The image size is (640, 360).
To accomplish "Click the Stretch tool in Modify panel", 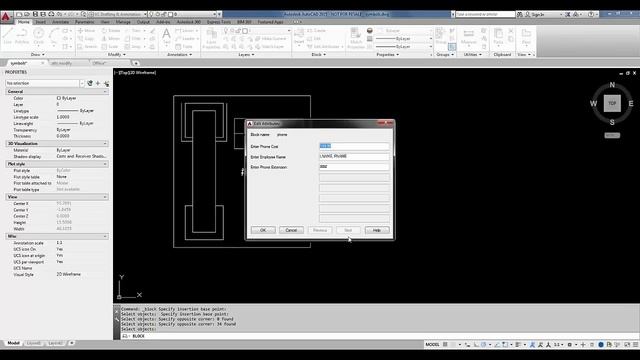I will click(x=87, y=47).
